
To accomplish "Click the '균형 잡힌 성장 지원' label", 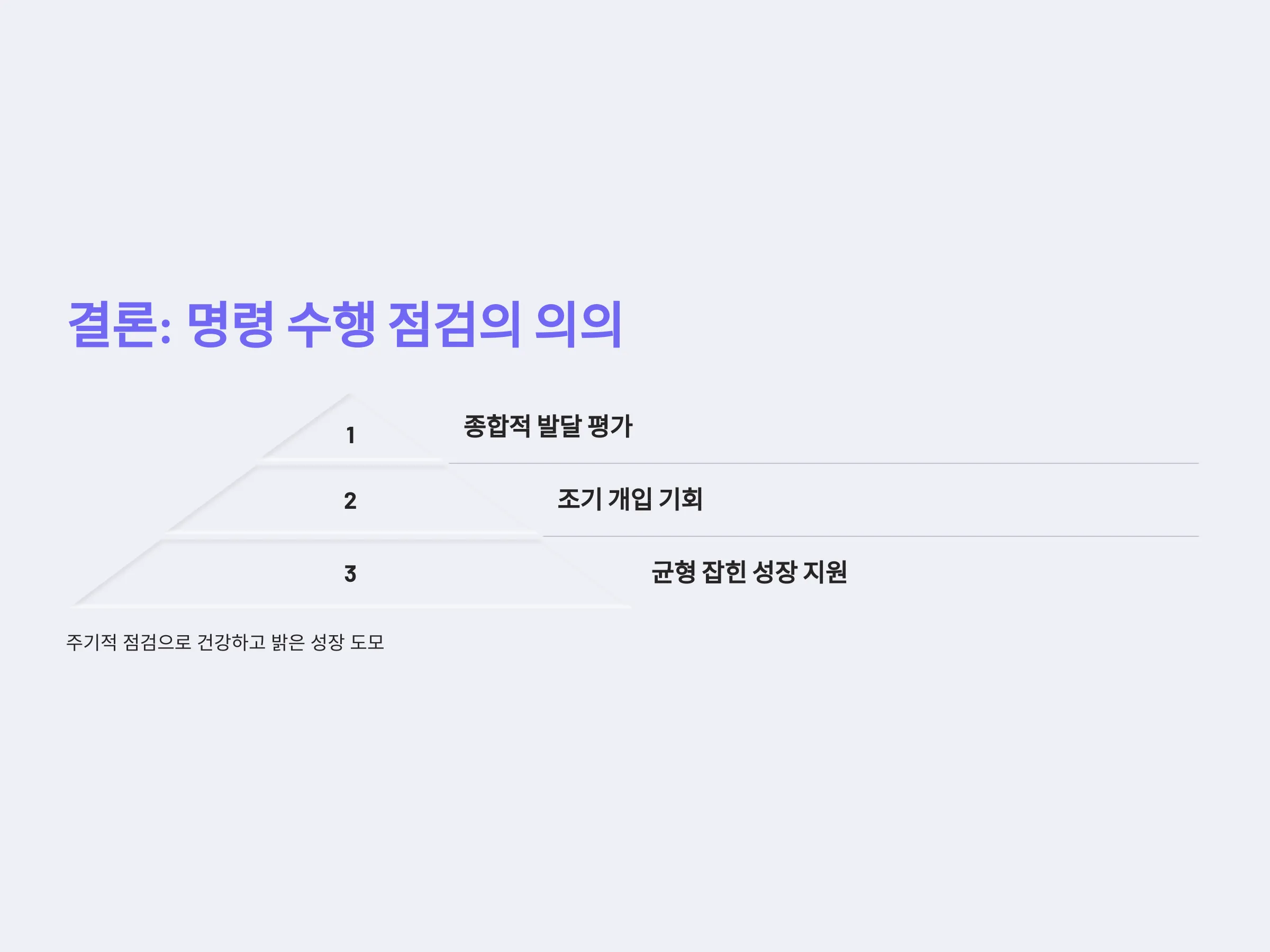I will point(749,572).
